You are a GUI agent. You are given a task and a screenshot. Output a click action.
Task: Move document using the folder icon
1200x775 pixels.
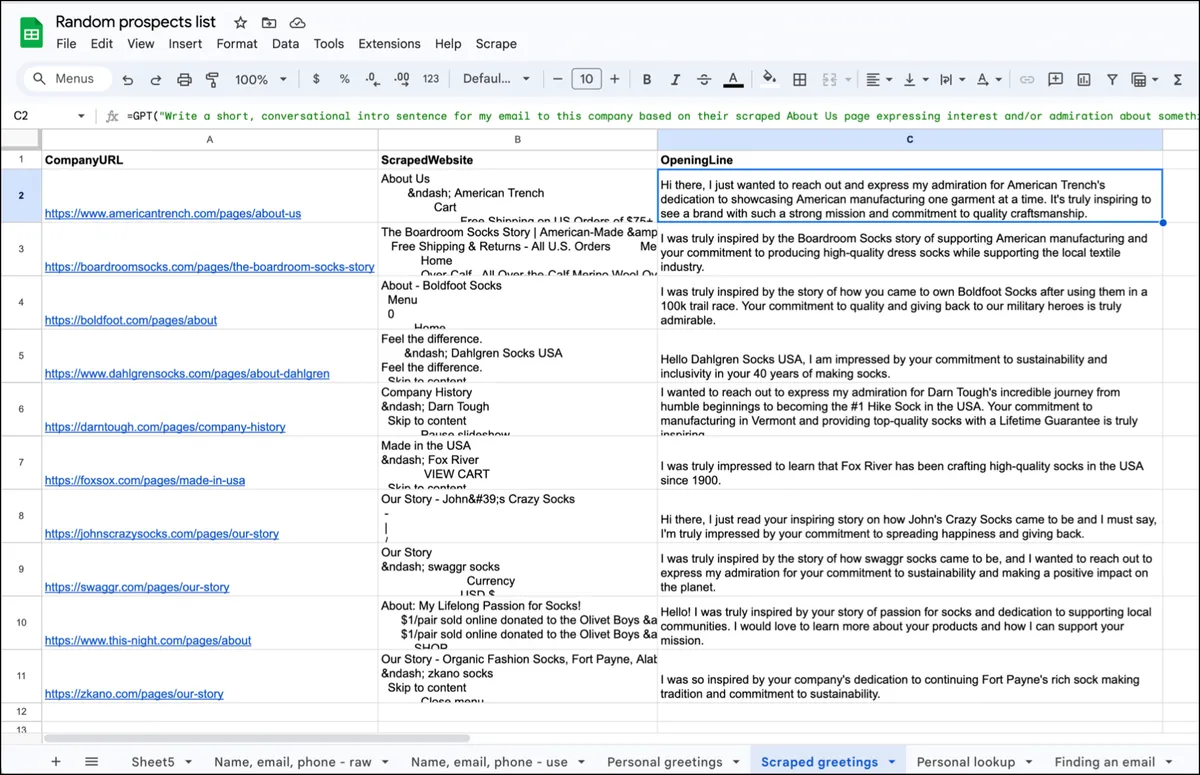269,22
